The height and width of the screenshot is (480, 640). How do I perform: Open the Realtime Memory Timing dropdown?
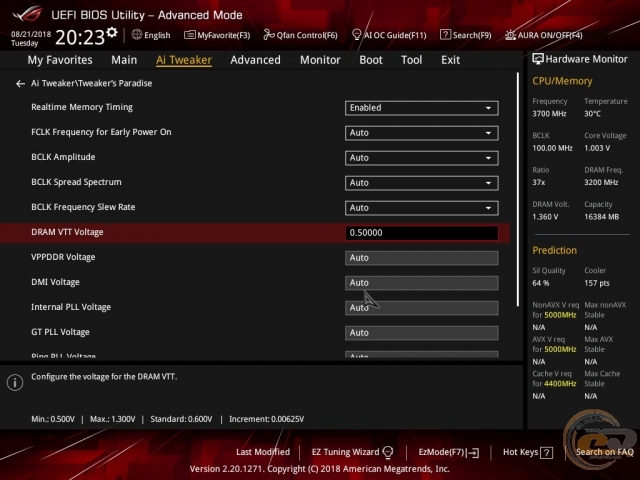pyautogui.click(x=422, y=108)
